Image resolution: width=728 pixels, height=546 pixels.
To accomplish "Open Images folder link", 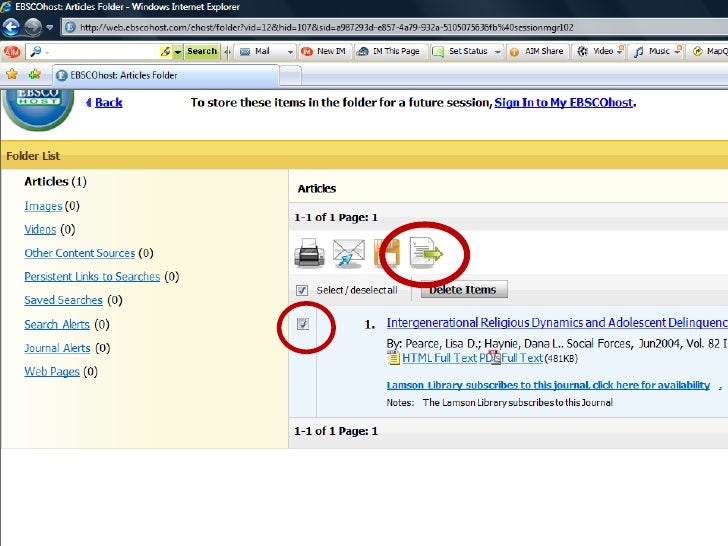I will 43,206.
